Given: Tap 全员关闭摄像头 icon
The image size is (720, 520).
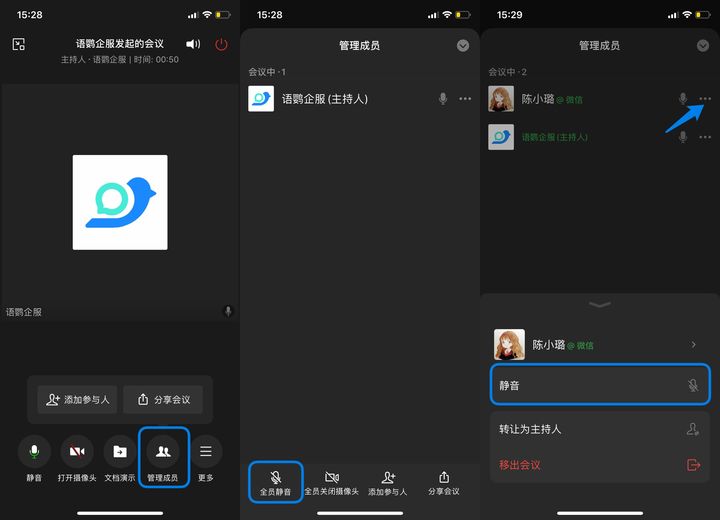Looking at the screenshot, I should click(x=332, y=483).
